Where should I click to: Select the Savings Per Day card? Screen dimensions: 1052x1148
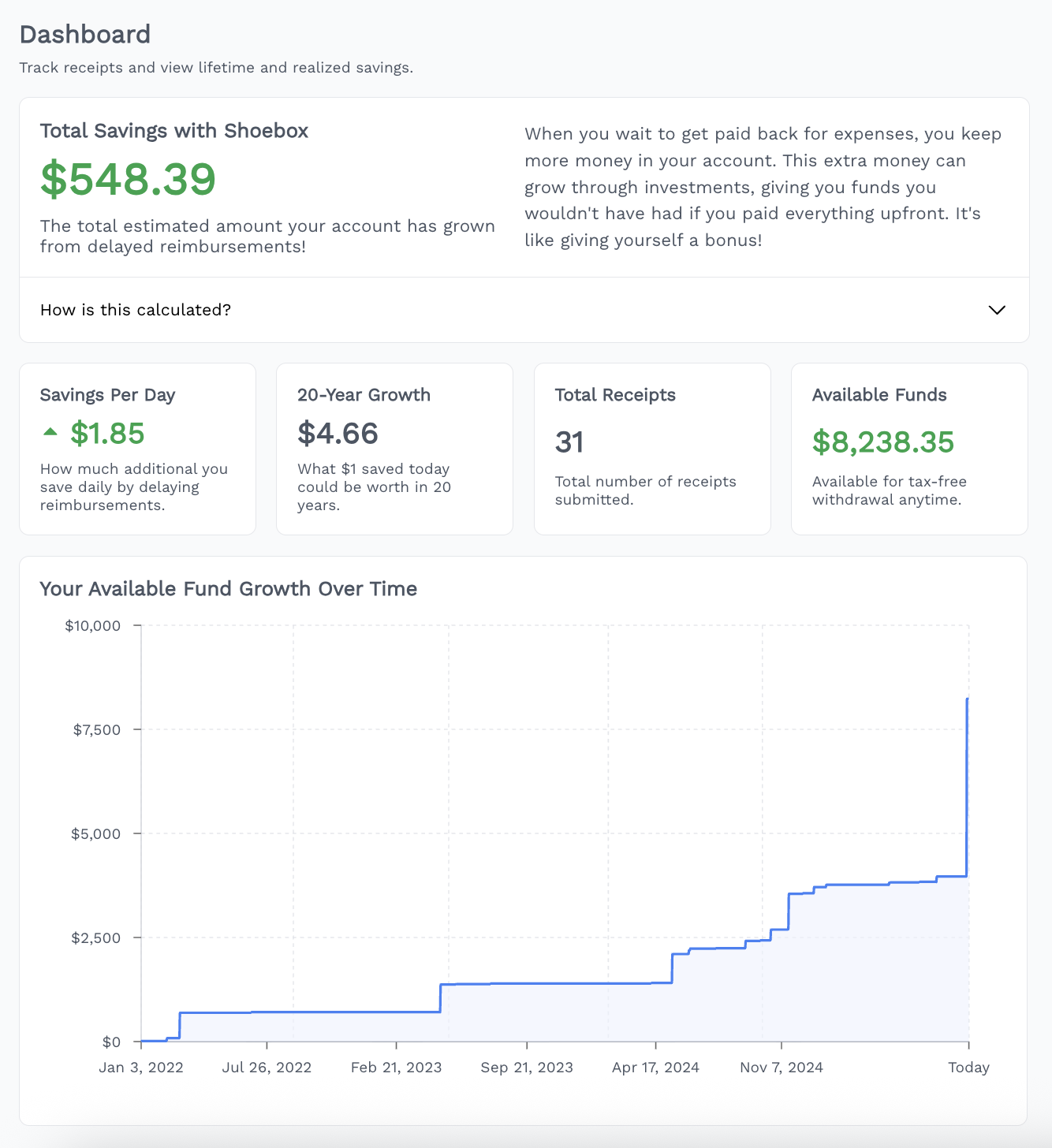tap(137, 449)
